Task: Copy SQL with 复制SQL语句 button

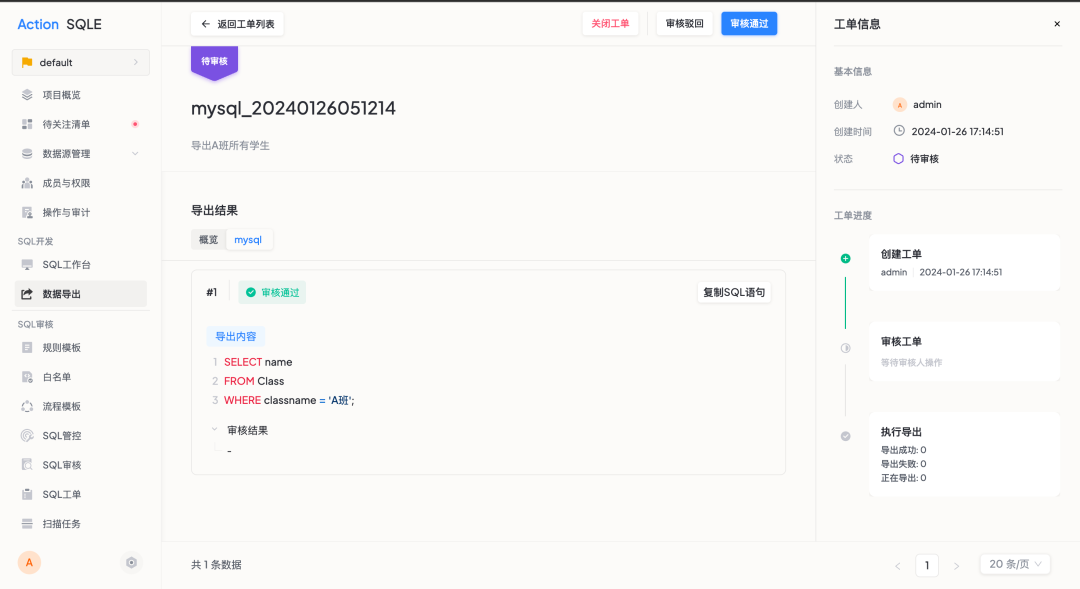Action: pos(734,292)
